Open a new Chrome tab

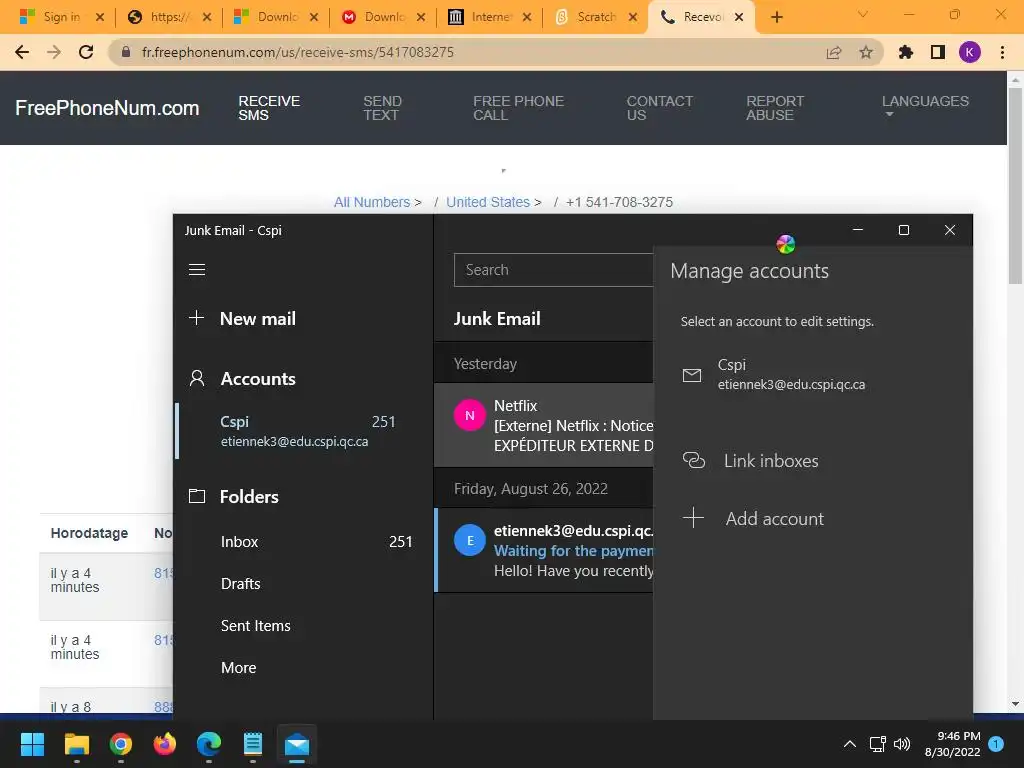click(776, 17)
